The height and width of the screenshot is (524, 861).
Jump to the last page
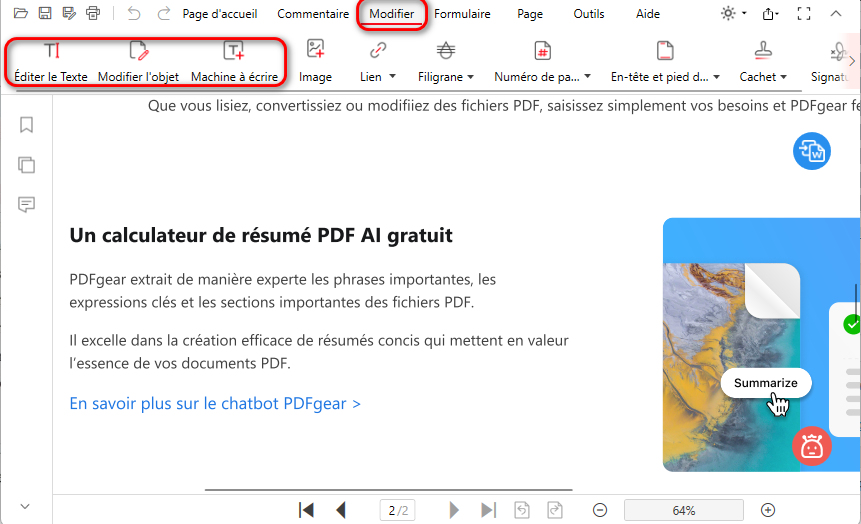[x=488, y=510]
